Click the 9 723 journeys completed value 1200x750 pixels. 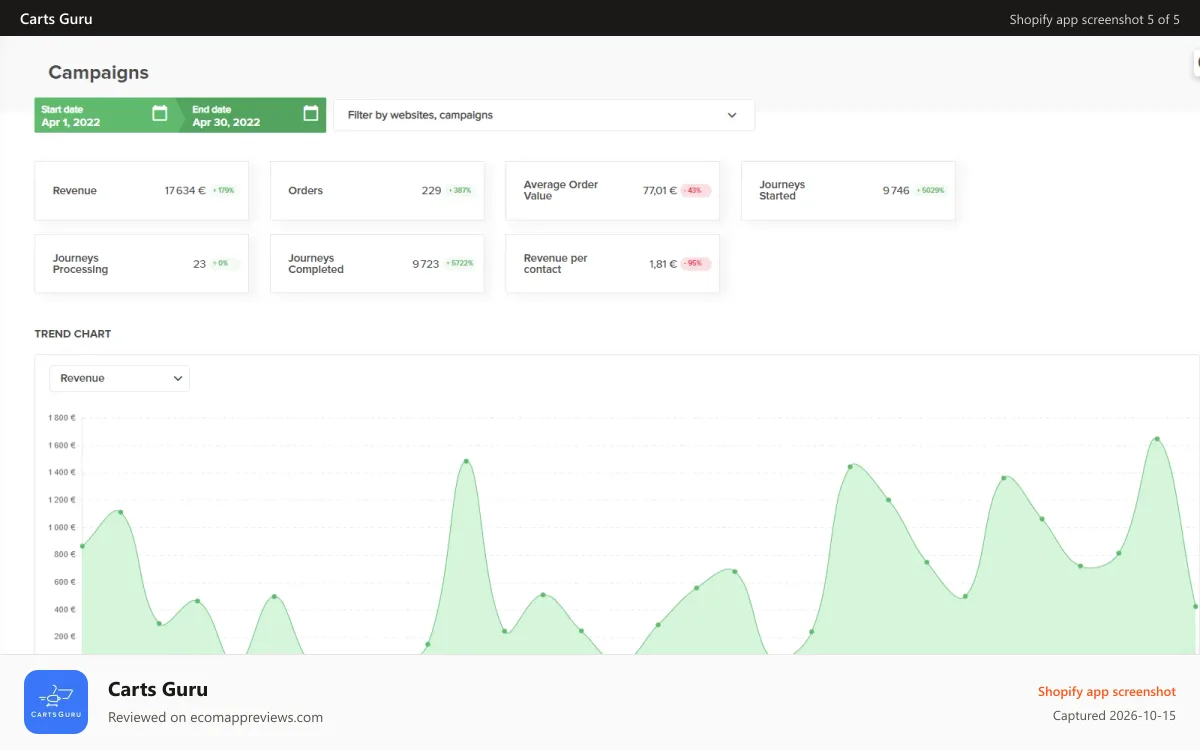click(426, 264)
